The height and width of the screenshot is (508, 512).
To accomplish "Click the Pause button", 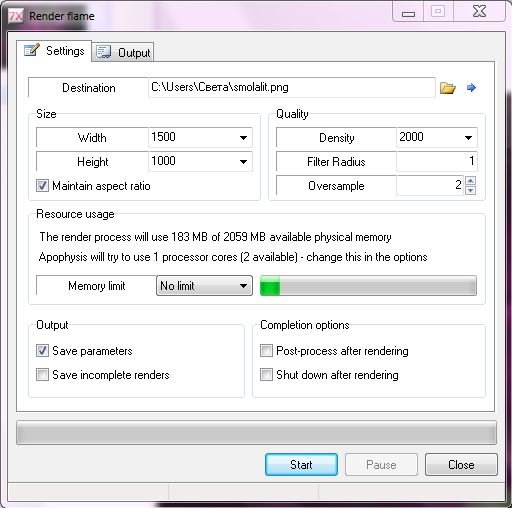I will coord(381,465).
